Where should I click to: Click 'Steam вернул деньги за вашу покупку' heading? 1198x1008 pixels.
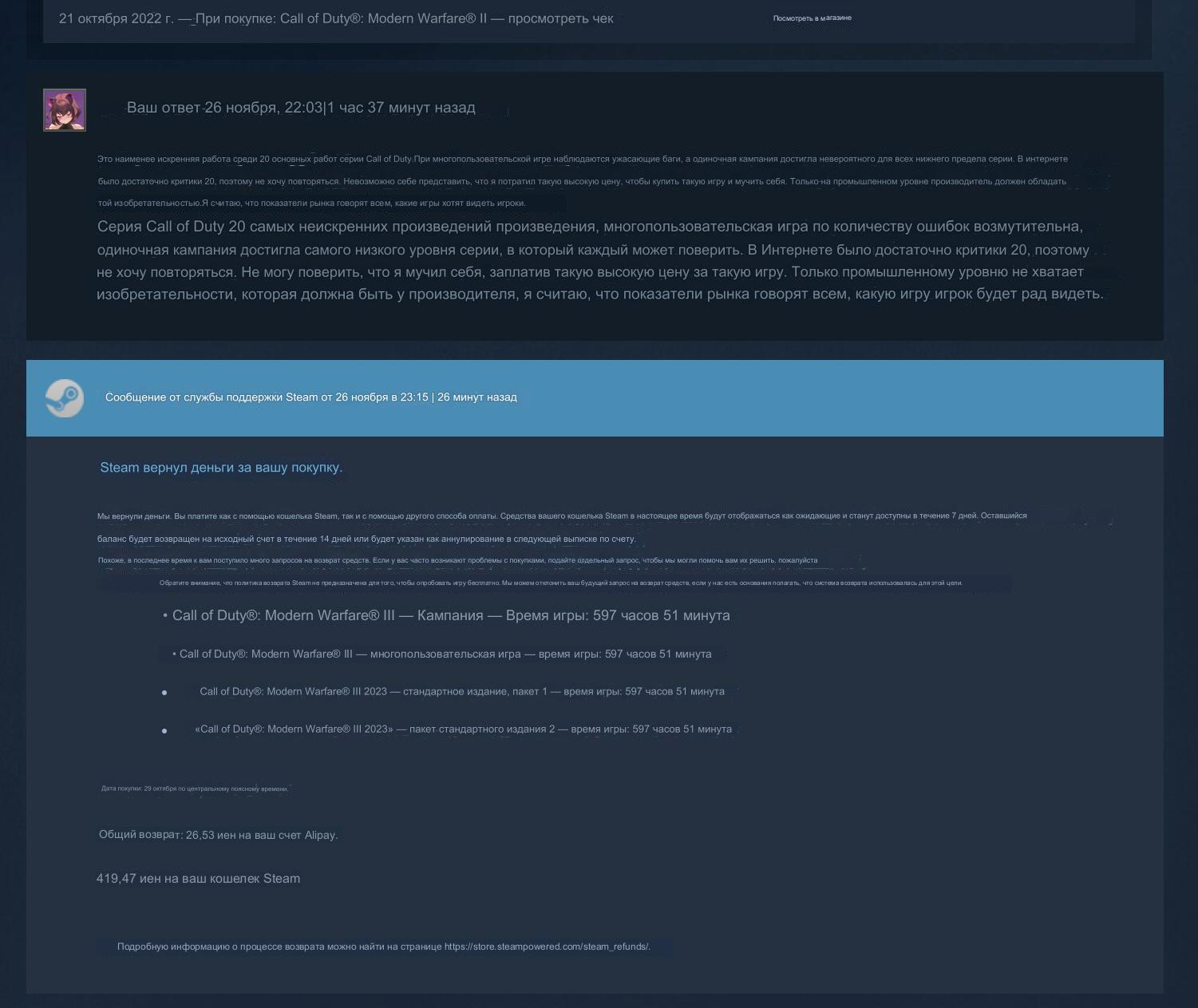click(x=221, y=468)
